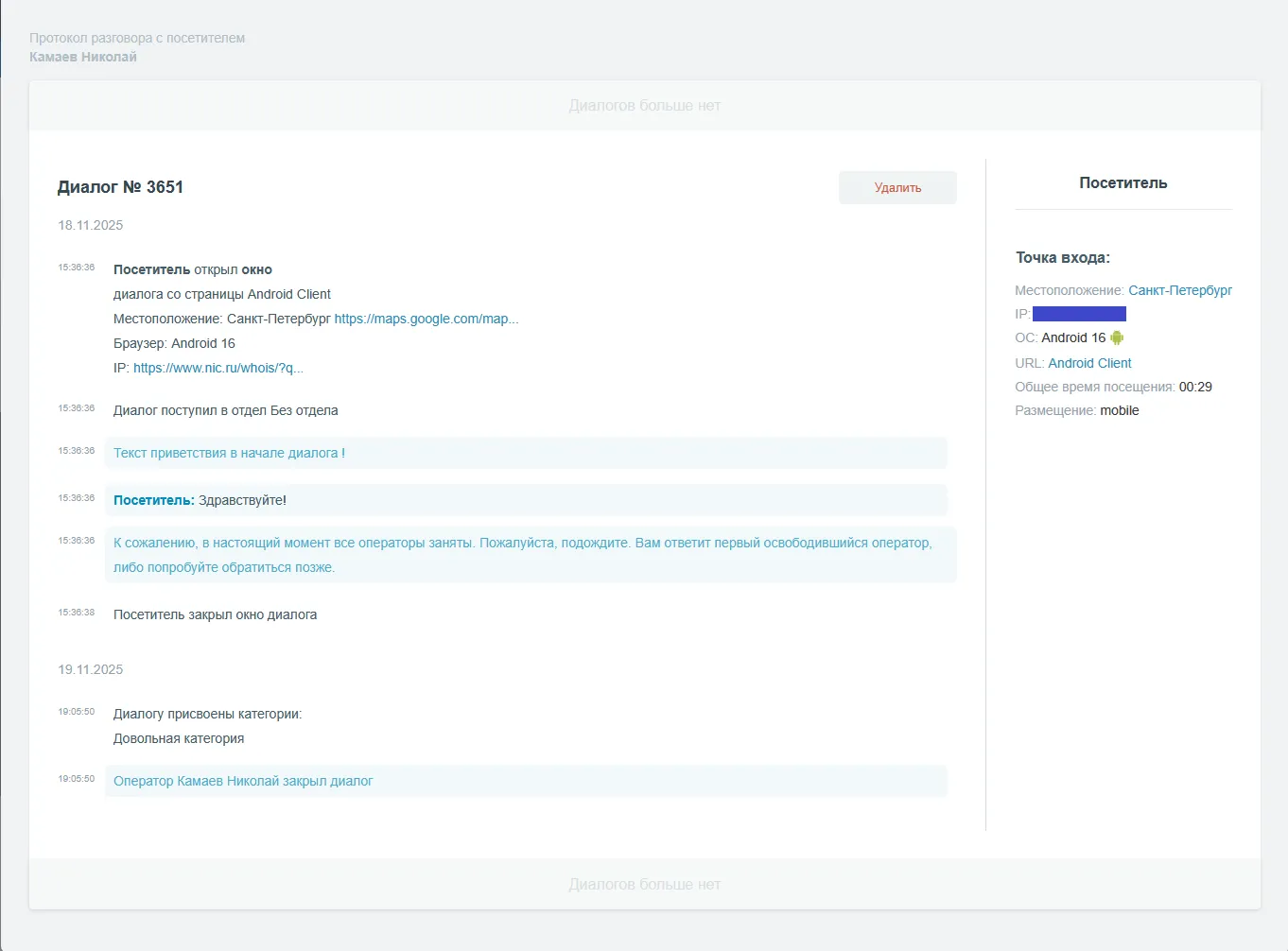This screenshot has height=951, width=1288.
Task: Click the 18.11.2025 date label
Action: tap(91, 225)
